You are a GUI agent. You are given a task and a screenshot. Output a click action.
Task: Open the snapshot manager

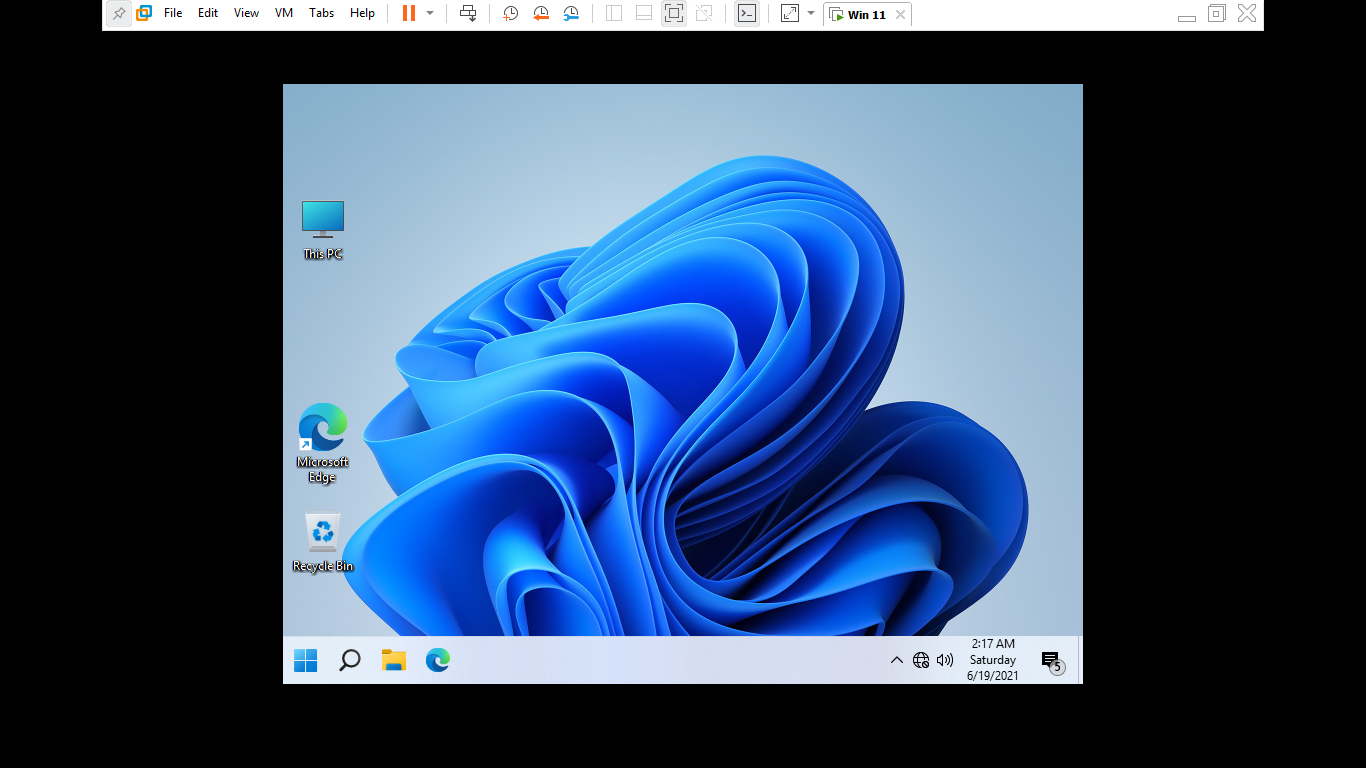[571, 14]
